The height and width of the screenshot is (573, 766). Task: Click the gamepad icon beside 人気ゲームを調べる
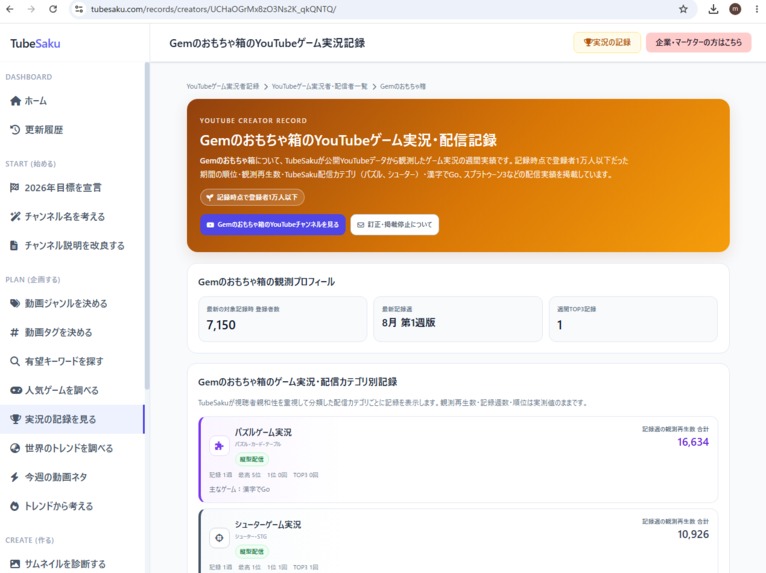pyautogui.click(x=16, y=390)
